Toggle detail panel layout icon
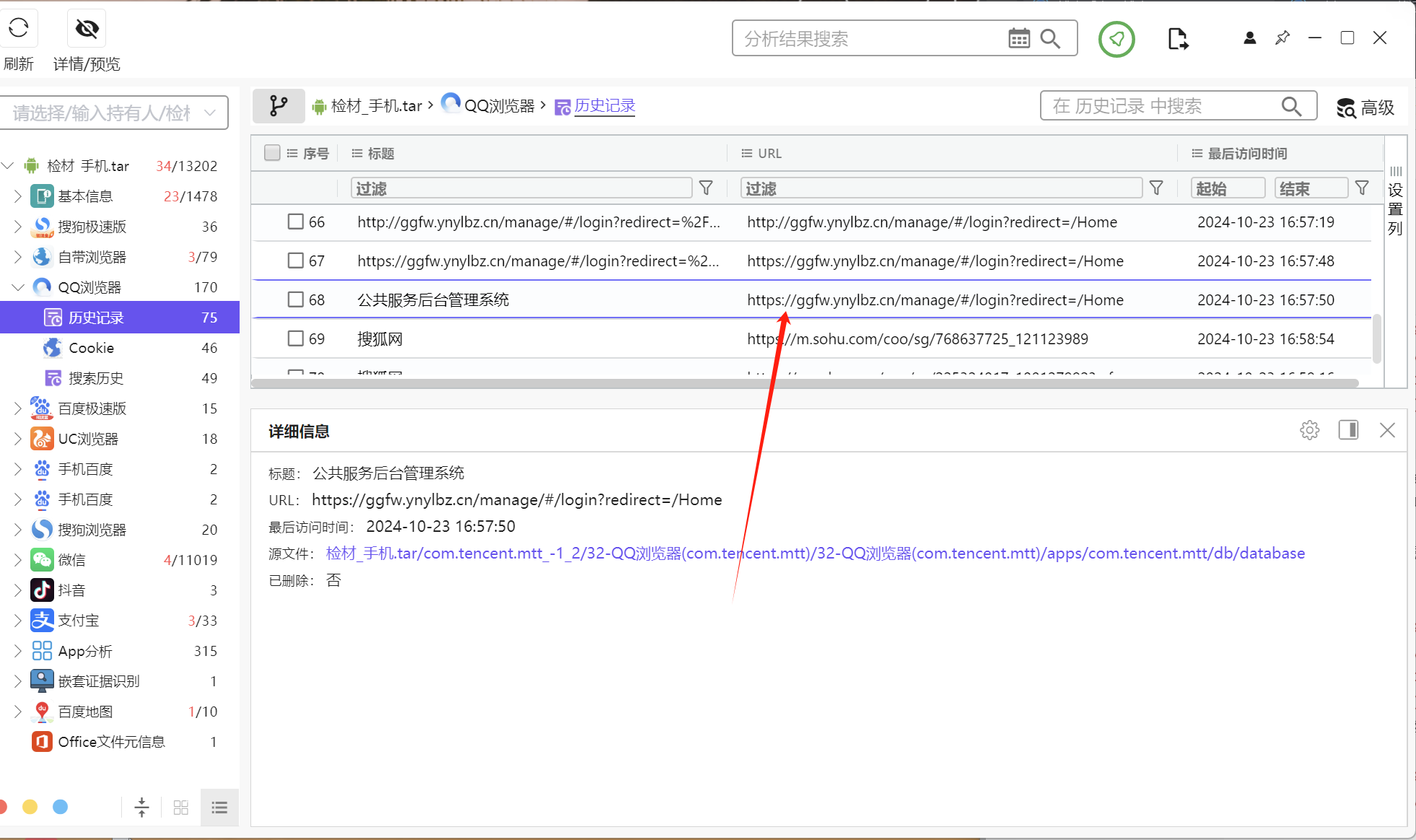This screenshot has height=840, width=1416. pyautogui.click(x=1347, y=431)
